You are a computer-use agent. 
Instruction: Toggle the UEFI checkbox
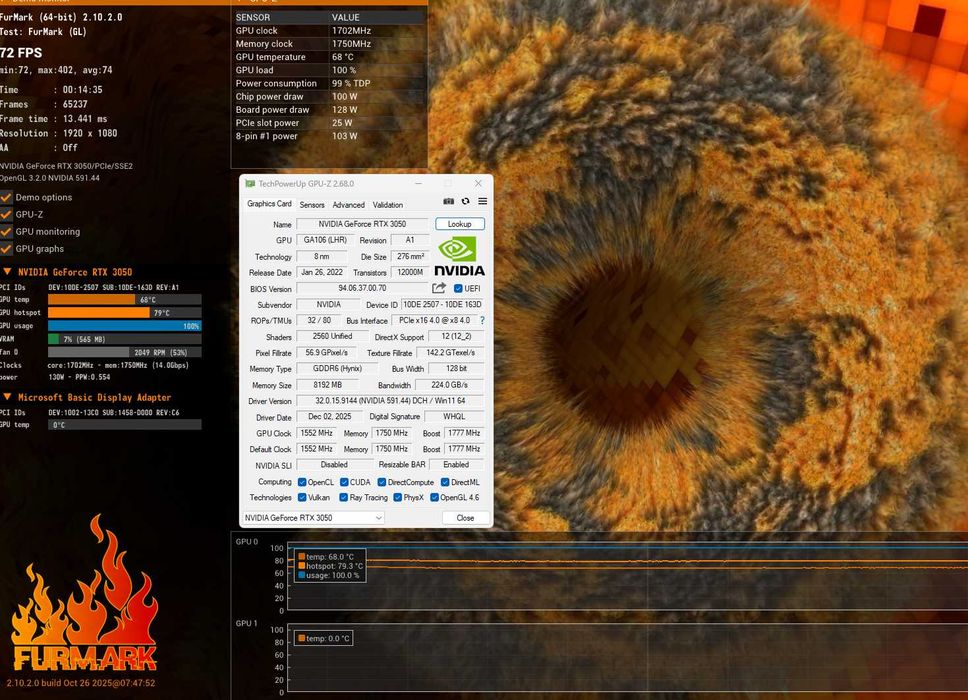tap(458, 288)
